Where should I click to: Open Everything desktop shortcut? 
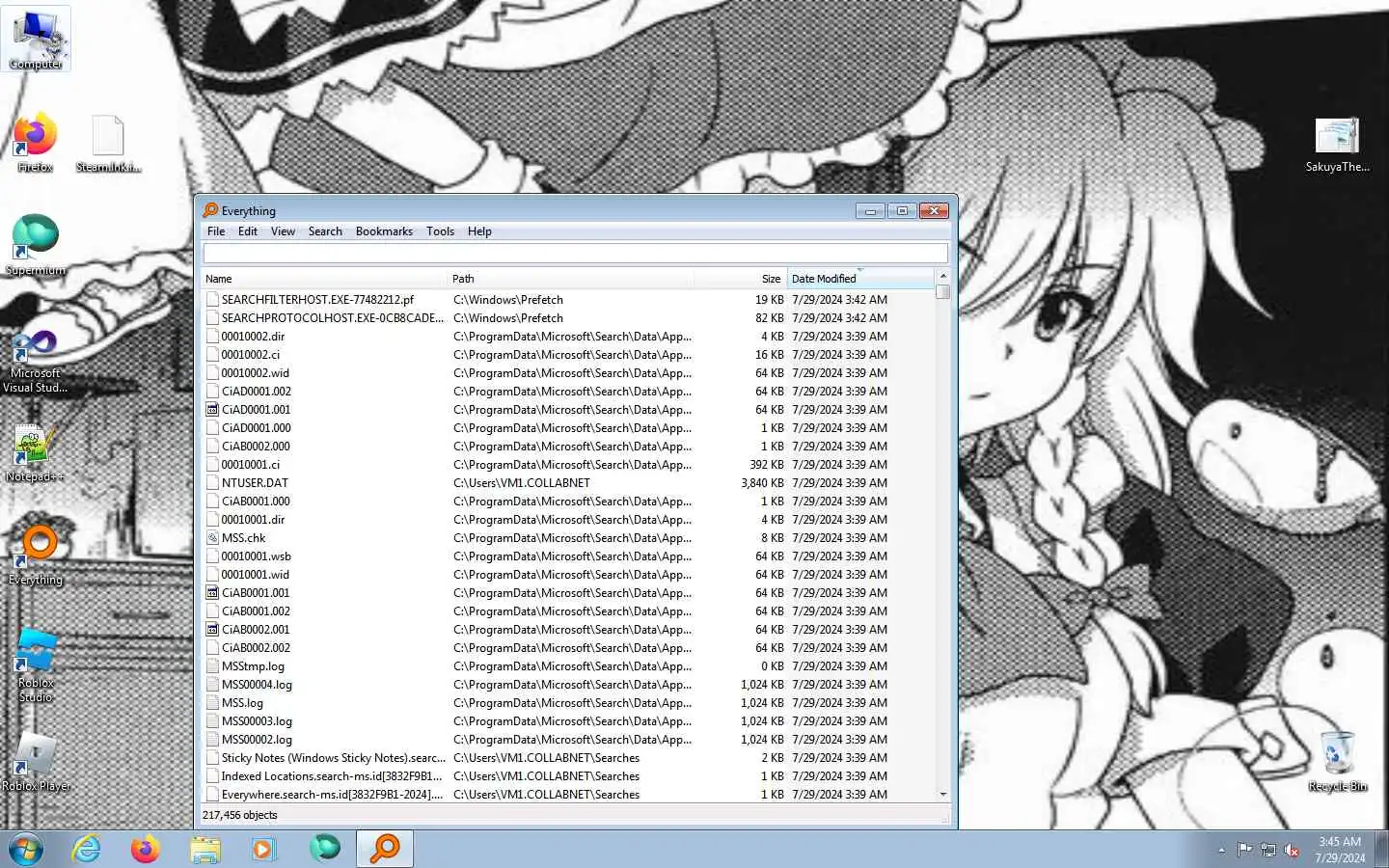click(x=36, y=556)
